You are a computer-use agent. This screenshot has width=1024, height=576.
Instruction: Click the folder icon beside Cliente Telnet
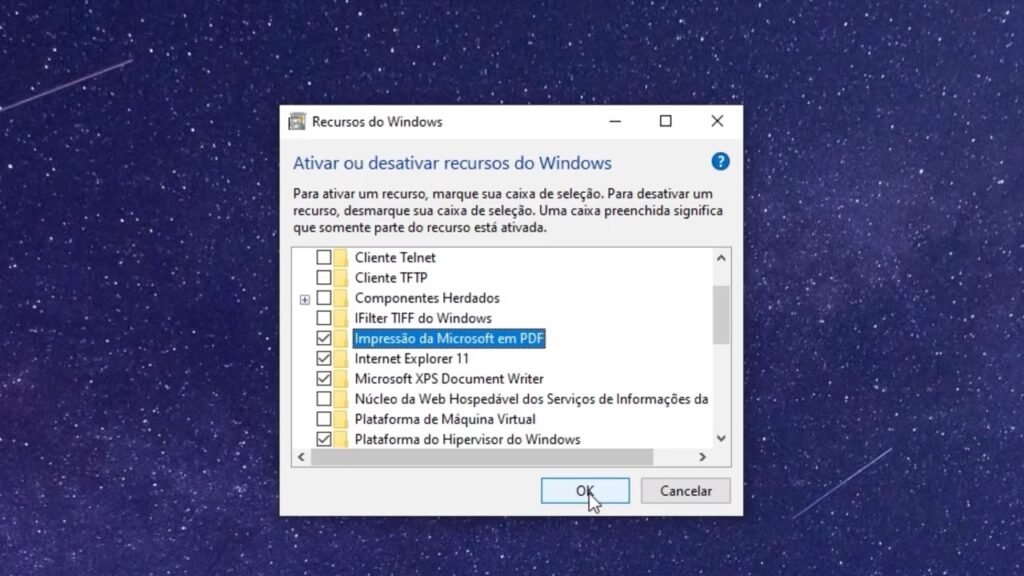pyautogui.click(x=340, y=257)
